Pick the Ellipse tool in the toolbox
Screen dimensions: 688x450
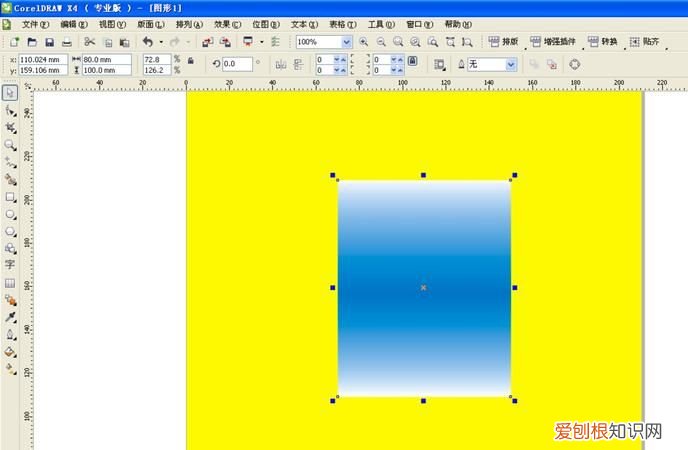pos(10,214)
